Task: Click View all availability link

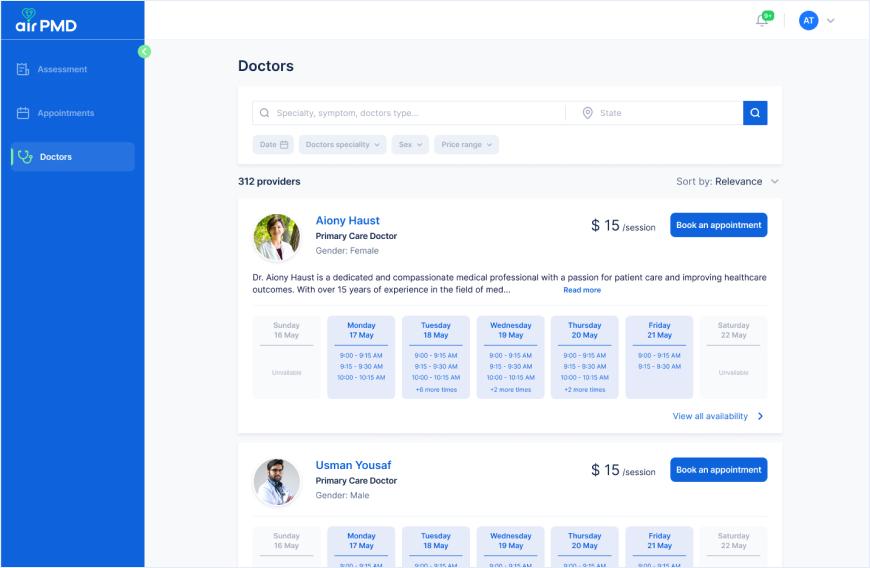Action: tap(710, 416)
